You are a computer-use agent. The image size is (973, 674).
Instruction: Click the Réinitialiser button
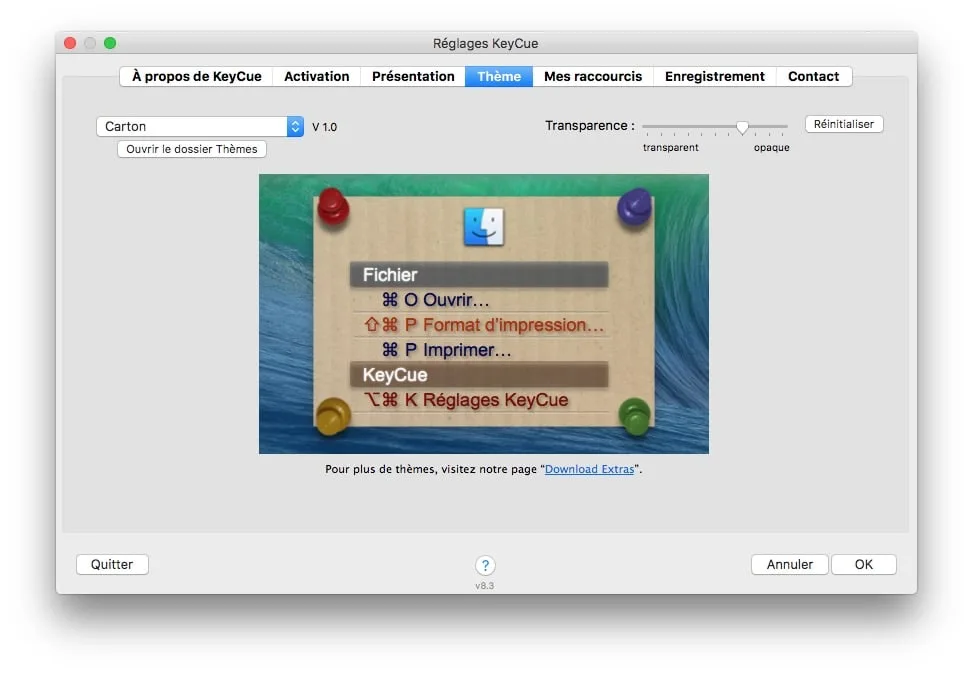pyautogui.click(x=844, y=124)
